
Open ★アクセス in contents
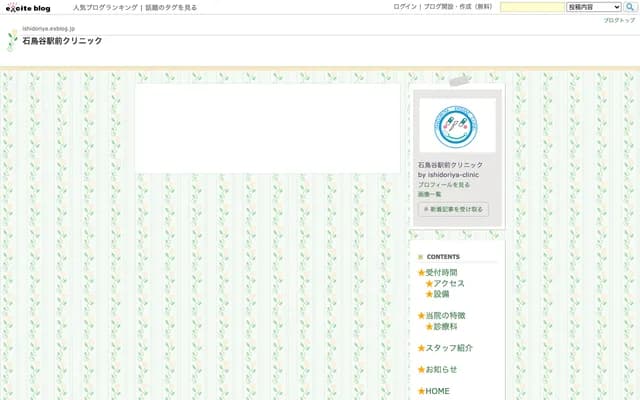point(445,283)
